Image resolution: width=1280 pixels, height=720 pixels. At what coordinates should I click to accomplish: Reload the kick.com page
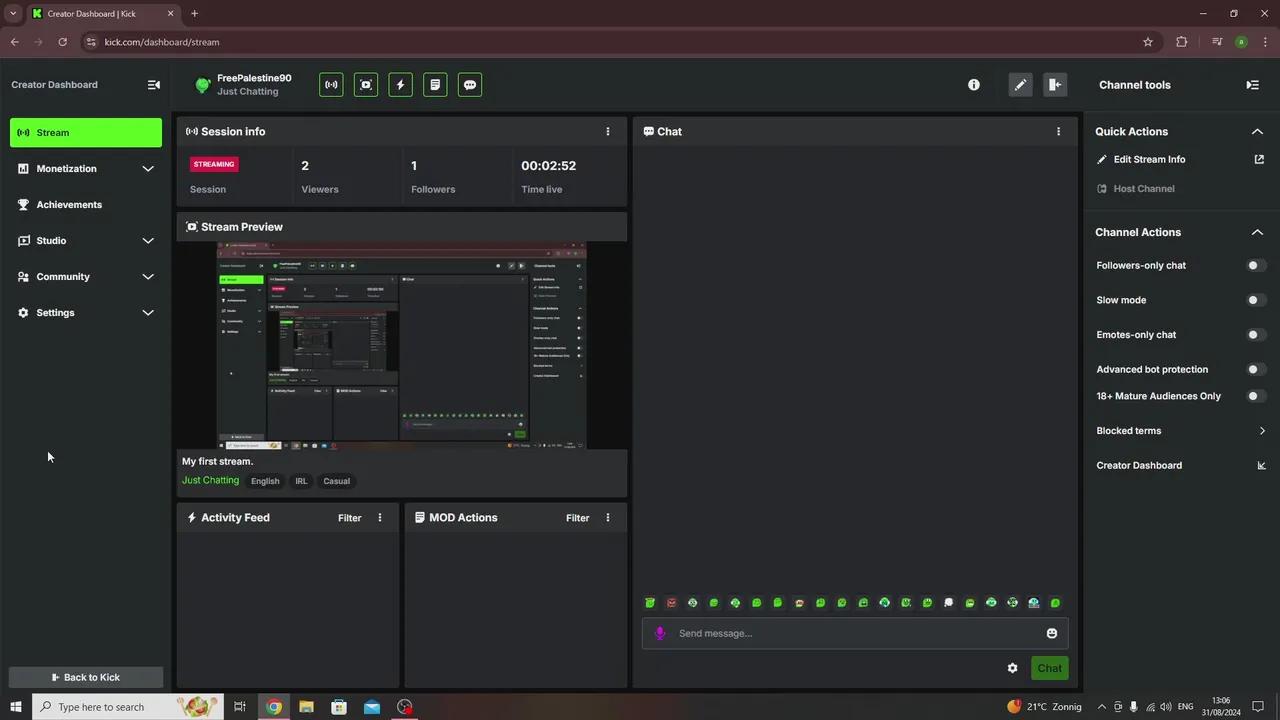(62, 42)
